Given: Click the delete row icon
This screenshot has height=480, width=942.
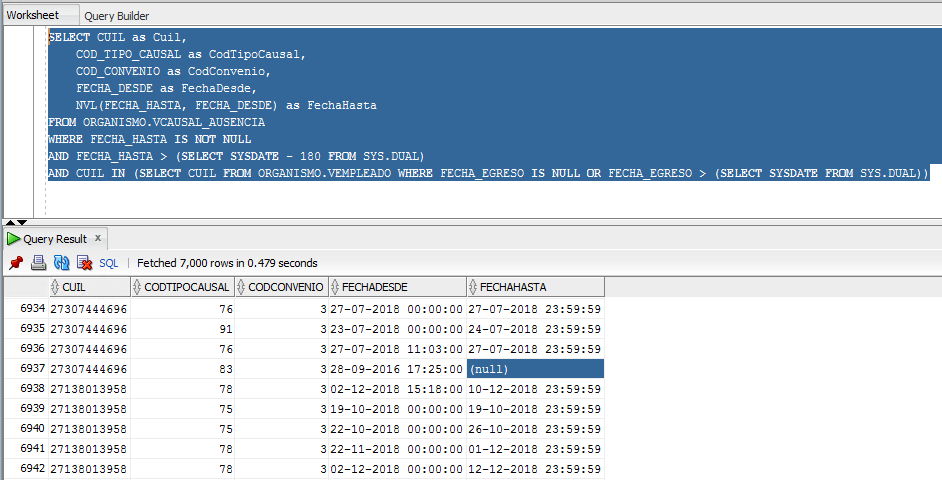Looking at the screenshot, I should (84, 263).
